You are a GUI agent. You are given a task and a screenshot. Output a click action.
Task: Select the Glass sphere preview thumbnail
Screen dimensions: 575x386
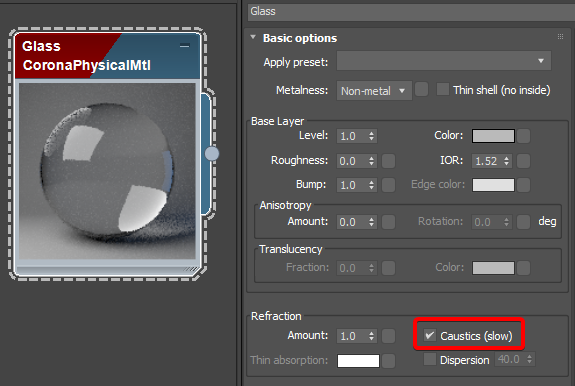click(107, 171)
